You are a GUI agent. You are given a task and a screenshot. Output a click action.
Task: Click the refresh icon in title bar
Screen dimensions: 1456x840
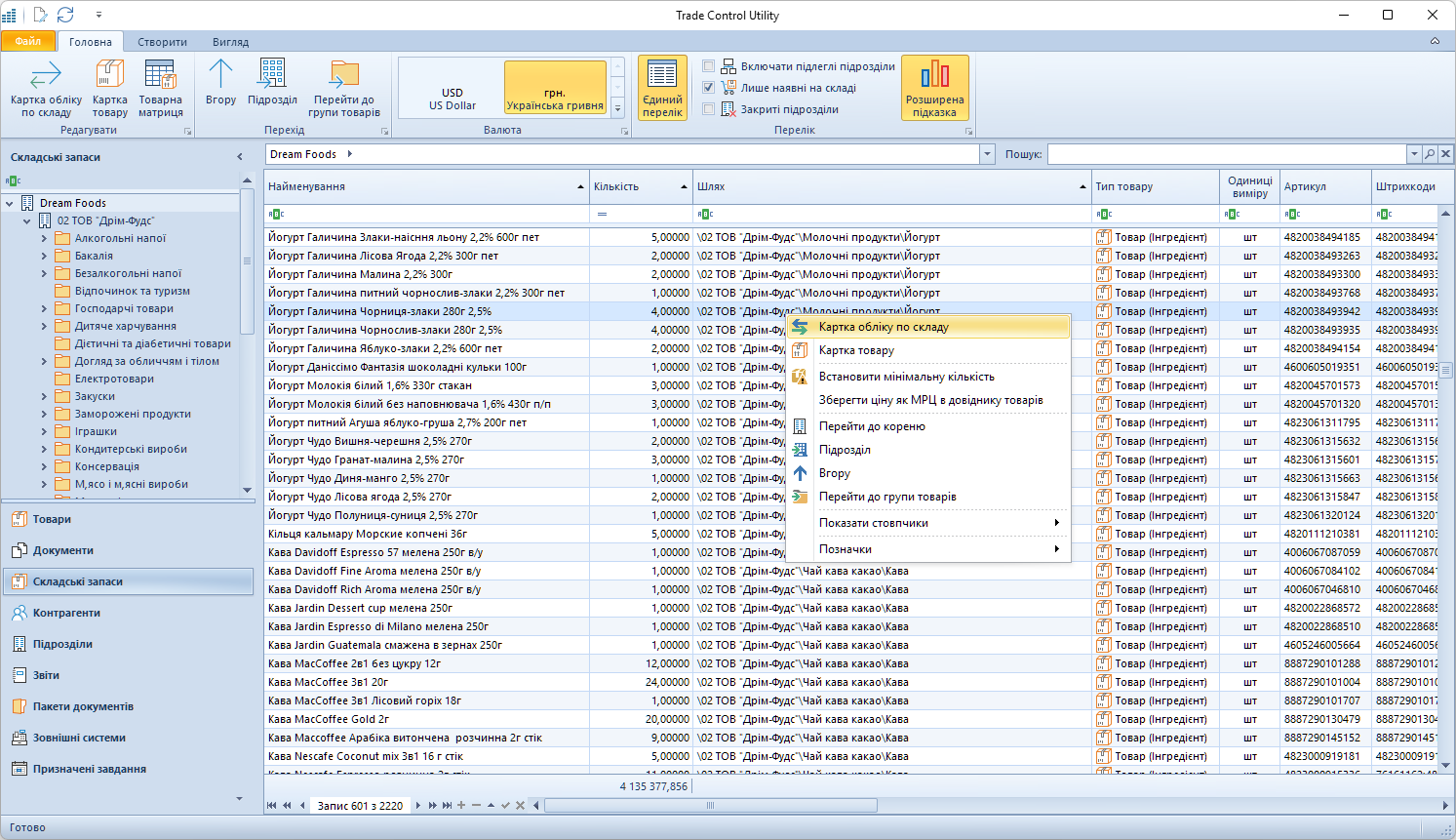pos(65,15)
